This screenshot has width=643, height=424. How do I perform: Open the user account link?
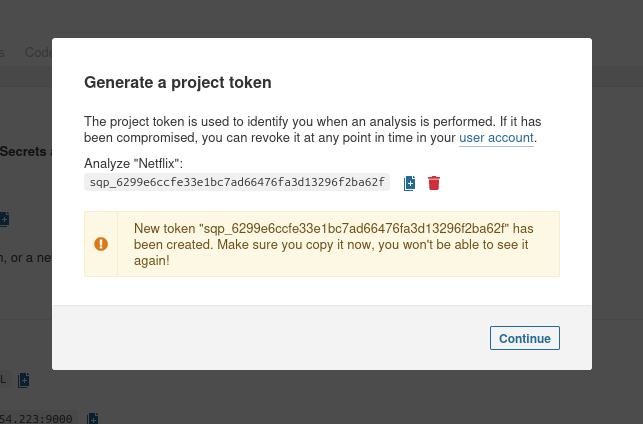pos(496,138)
